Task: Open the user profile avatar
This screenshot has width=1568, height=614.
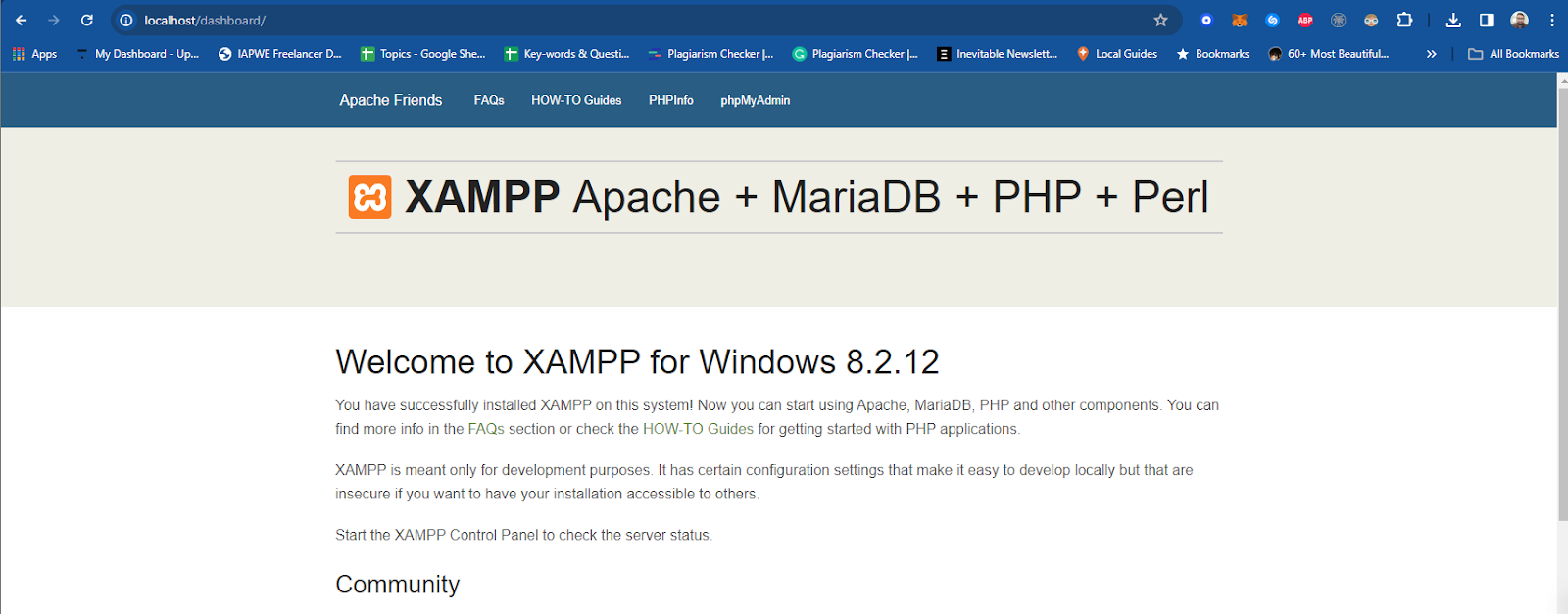Action: [1519, 20]
